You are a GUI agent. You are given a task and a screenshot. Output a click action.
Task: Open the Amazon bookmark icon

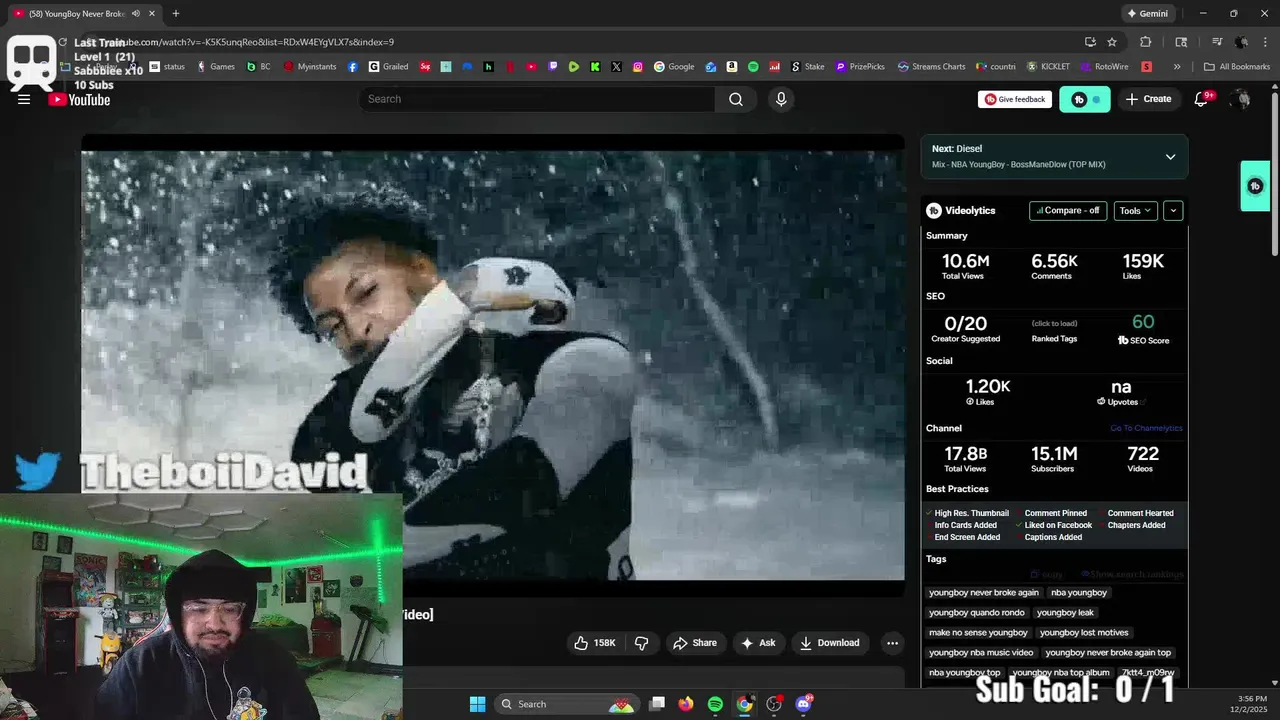click(732, 67)
